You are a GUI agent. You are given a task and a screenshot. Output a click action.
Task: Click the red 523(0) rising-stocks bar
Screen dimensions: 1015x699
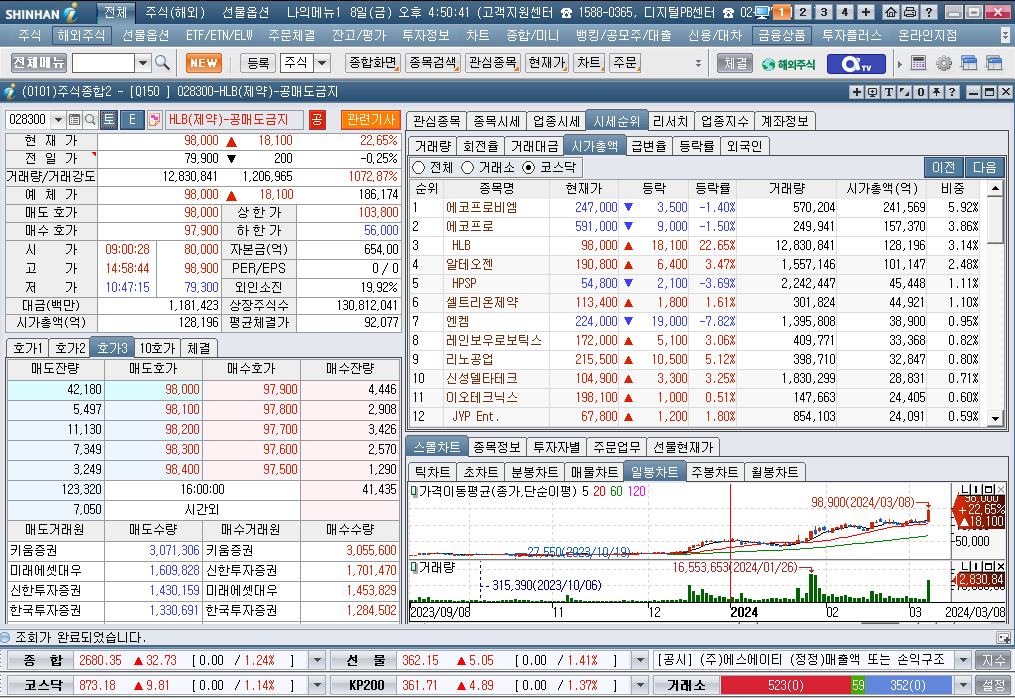pos(785,685)
